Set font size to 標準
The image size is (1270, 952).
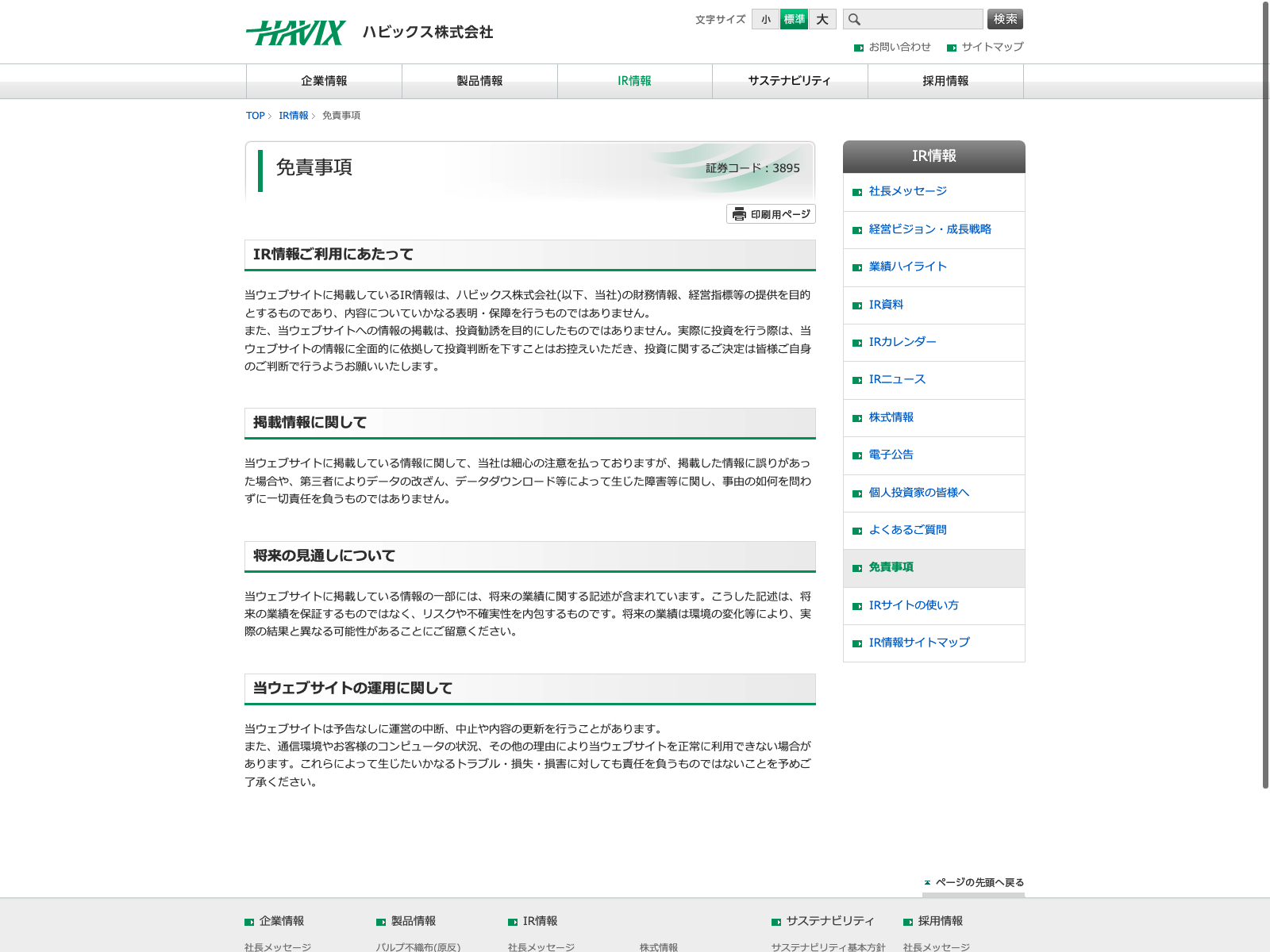click(794, 20)
